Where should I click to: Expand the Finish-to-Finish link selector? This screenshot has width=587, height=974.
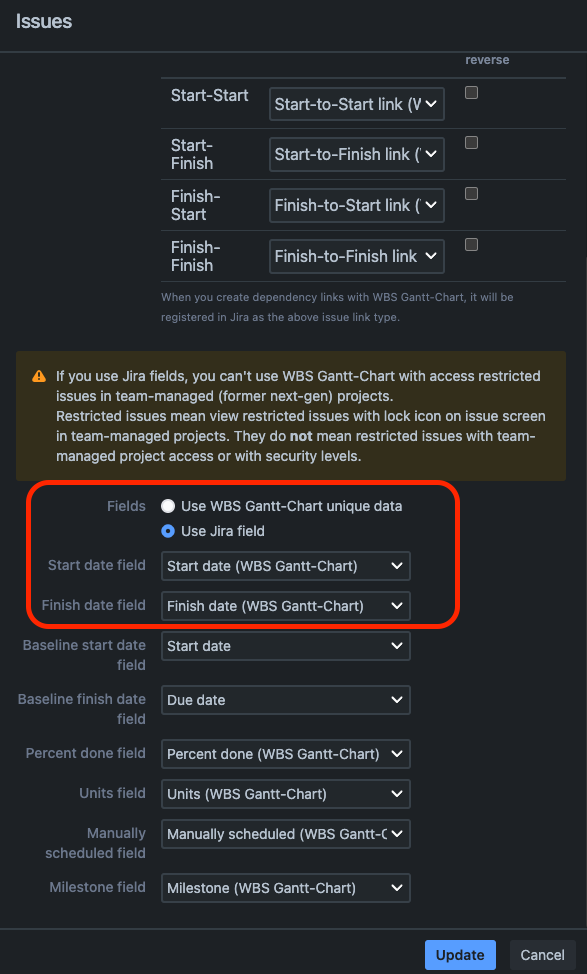pos(356,256)
